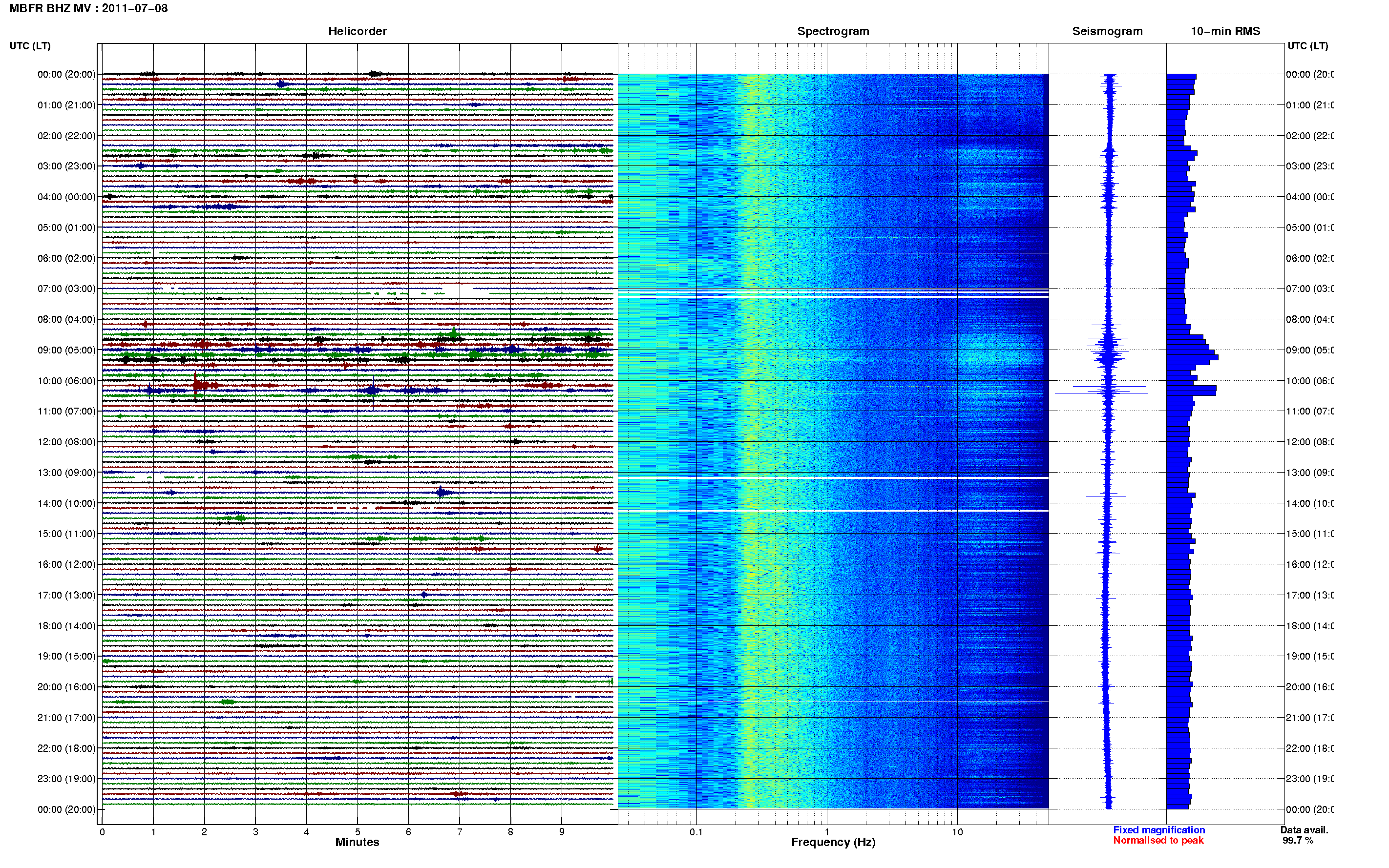Click the 'UTC (LT)' label left of Helicorder

[30, 46]
